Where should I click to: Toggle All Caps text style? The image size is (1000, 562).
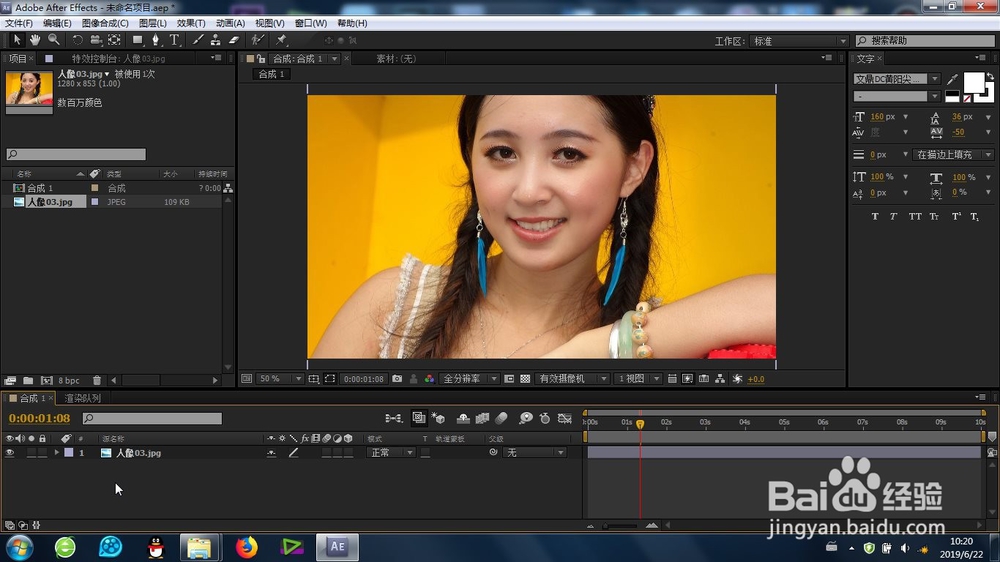(915, 217)
